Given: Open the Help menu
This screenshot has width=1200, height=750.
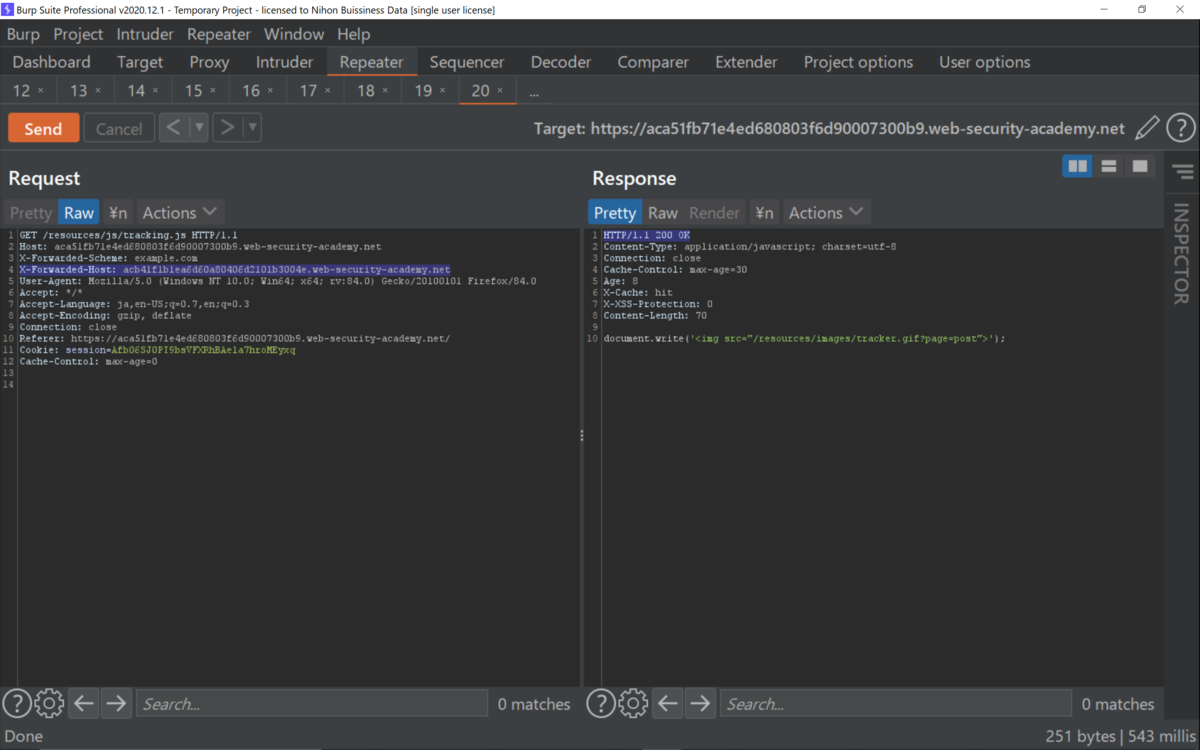Looking at the screenshot, I should [x=354, y=34].
